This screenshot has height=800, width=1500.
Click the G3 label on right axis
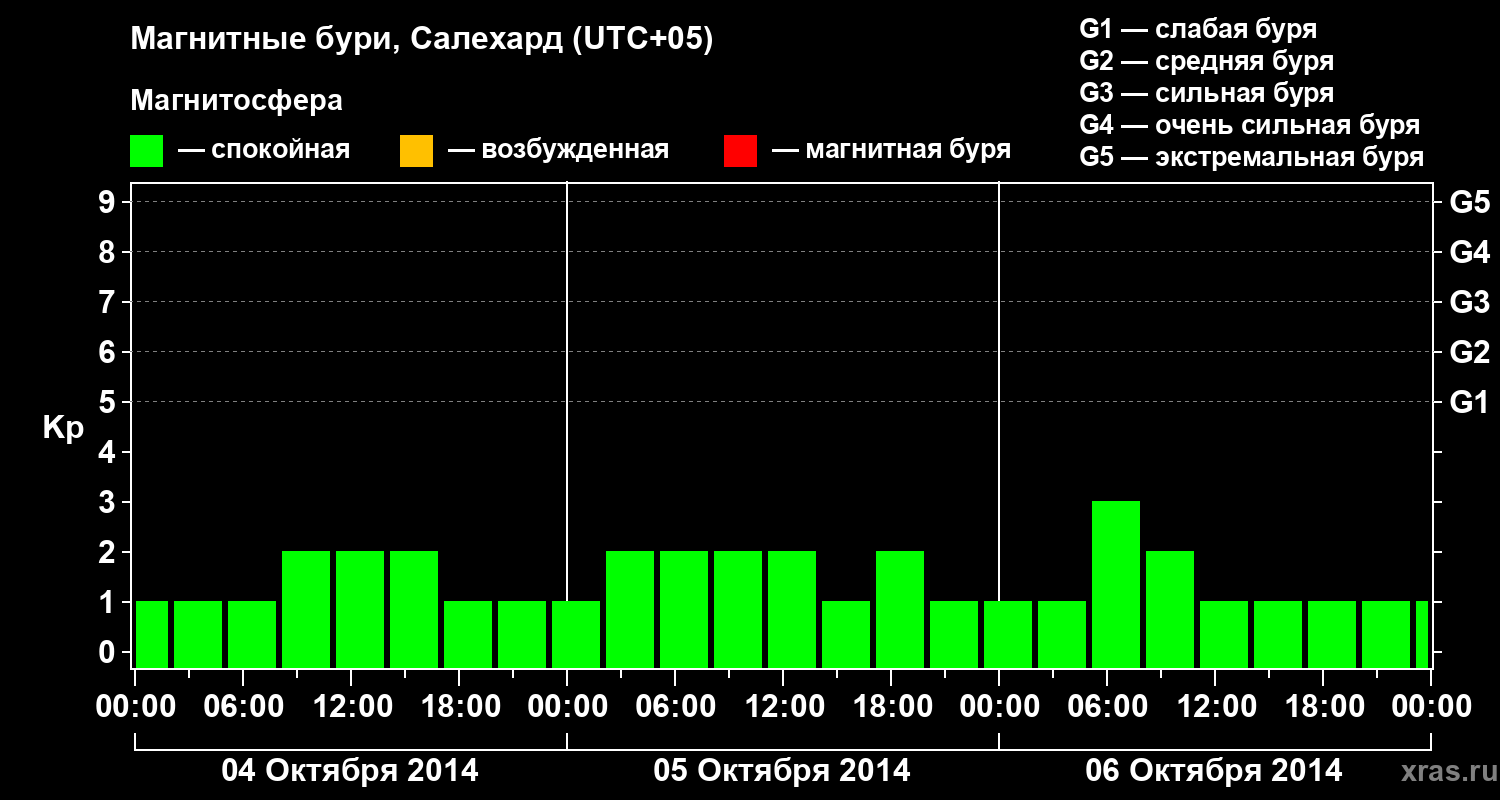[1469, 302]
